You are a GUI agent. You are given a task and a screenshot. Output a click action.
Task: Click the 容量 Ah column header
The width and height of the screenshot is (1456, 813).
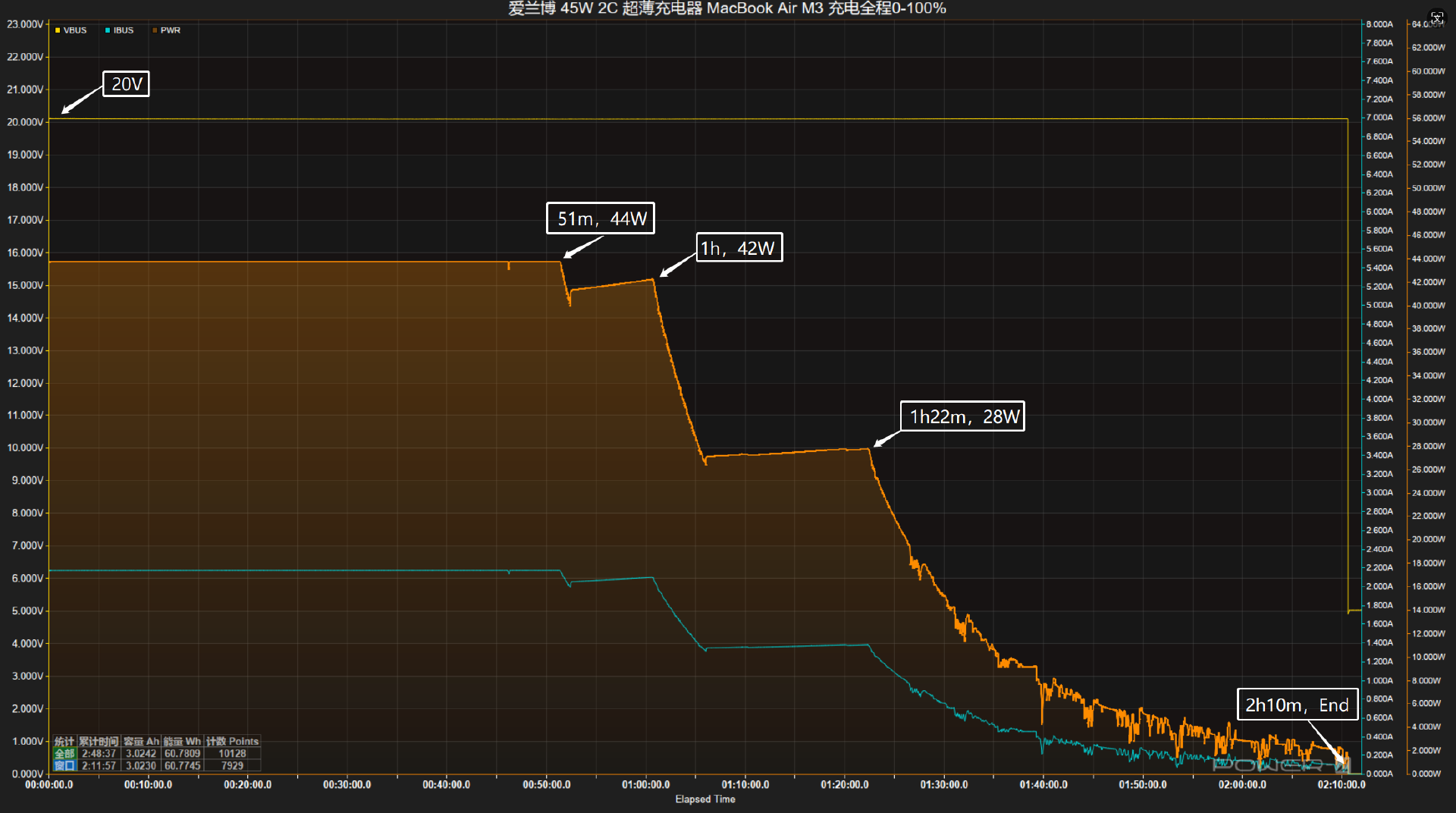[141, 742]
